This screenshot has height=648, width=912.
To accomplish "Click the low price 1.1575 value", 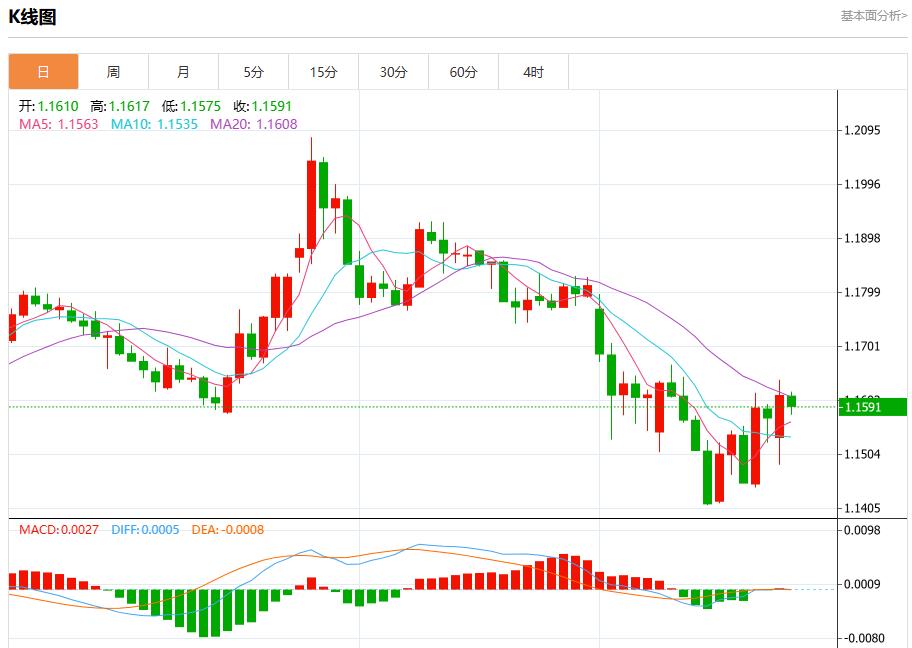I will pyautogui.click(x=201, y=106).
